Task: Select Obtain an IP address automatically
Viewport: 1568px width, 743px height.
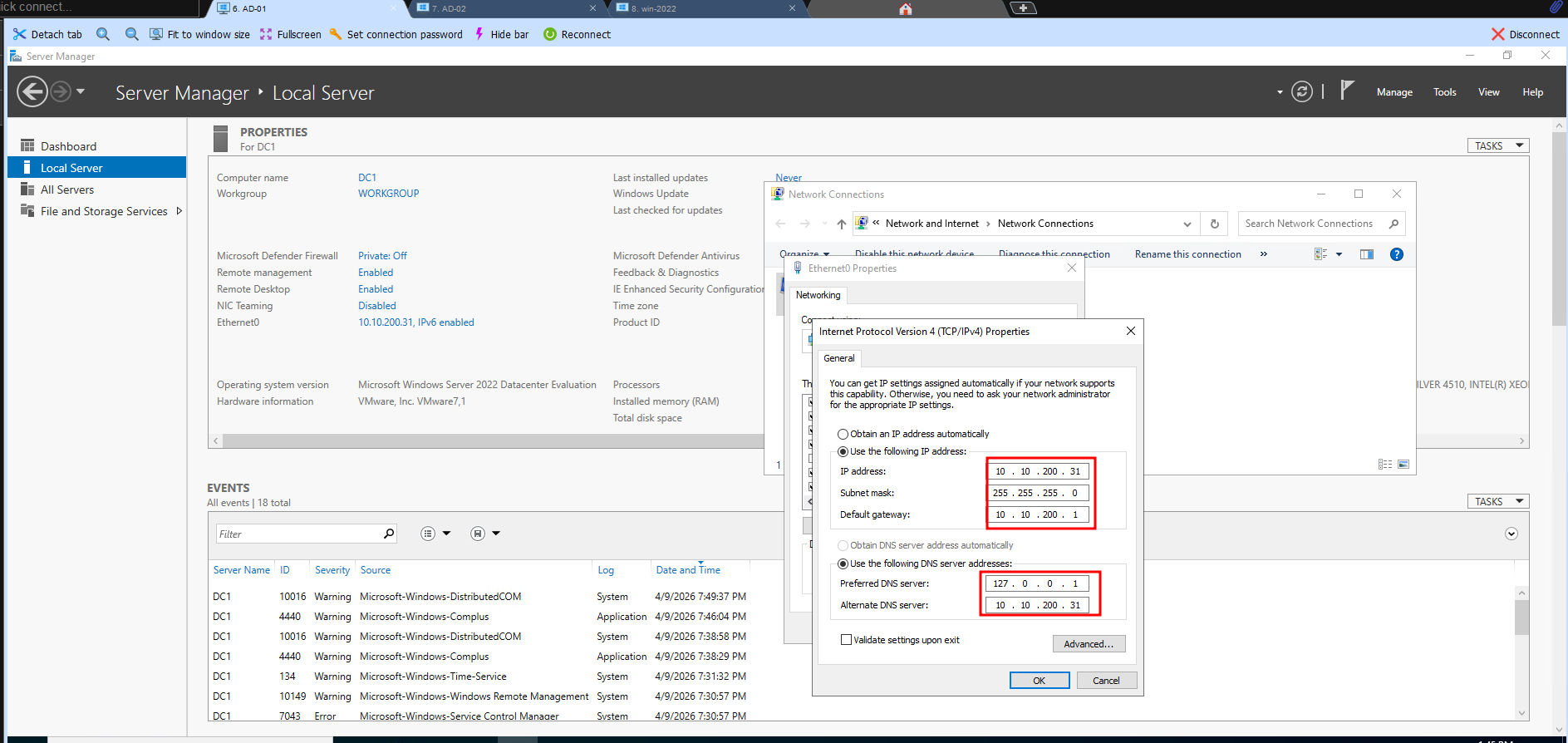Action: (x=843, y=434)
